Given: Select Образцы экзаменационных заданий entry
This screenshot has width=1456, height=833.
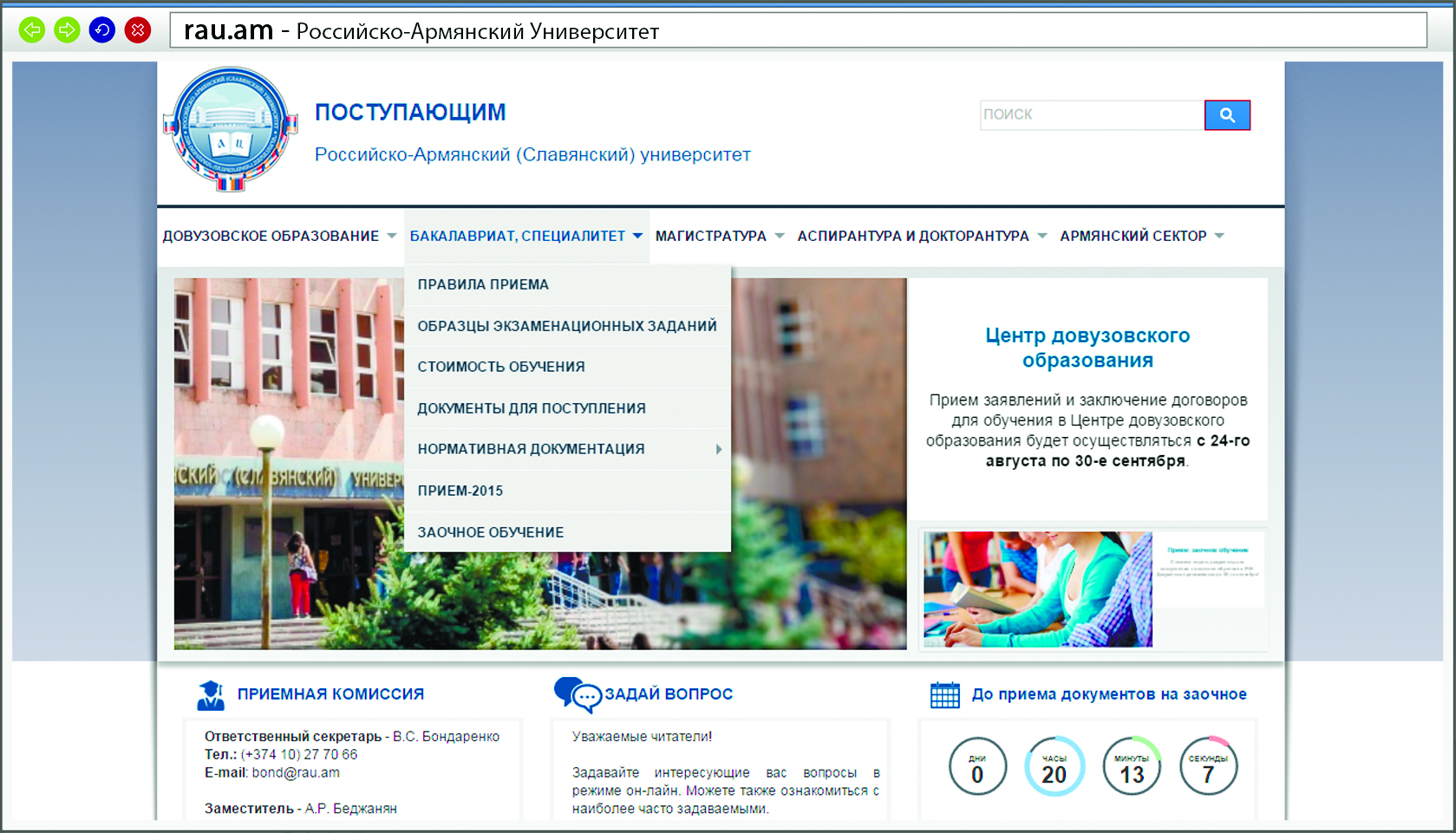Looking at the screenshot, I should (568, 326).
